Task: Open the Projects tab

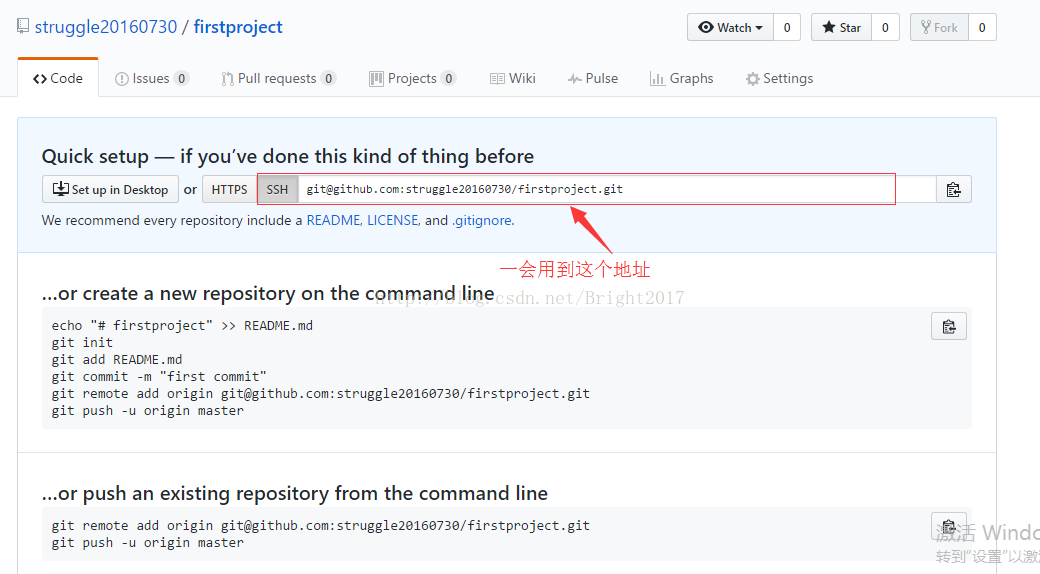Action: [x=413, y=78]
